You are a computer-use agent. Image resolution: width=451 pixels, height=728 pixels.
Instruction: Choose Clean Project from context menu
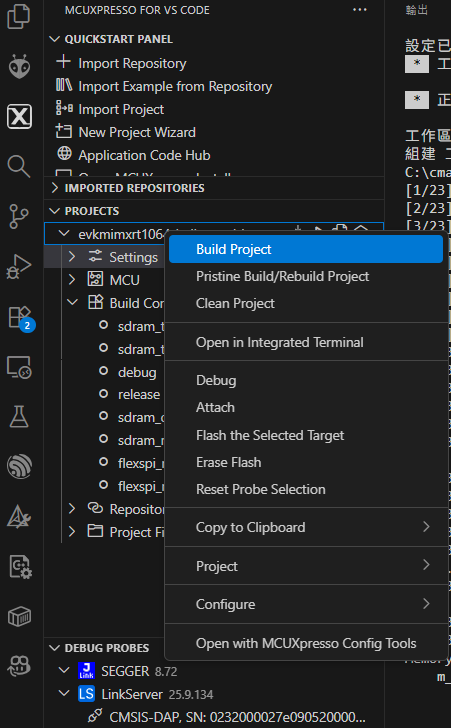pos(306,303)
